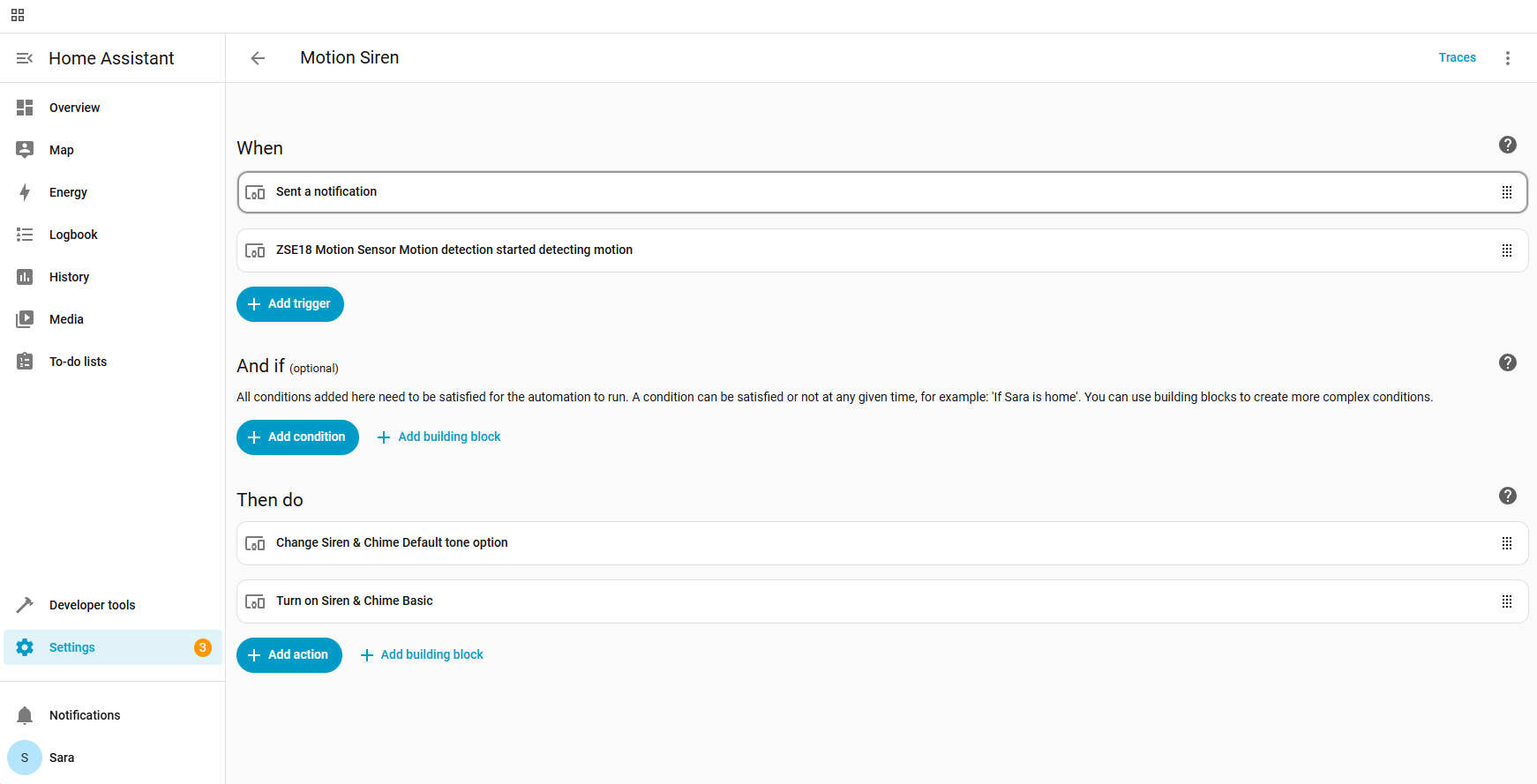
Task: Open help for the When section
Action: (x=1508, y=145)
